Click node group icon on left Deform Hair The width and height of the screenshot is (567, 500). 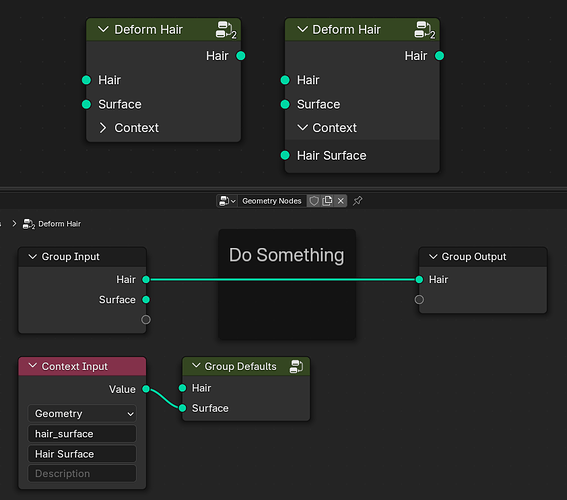[226, 30]
